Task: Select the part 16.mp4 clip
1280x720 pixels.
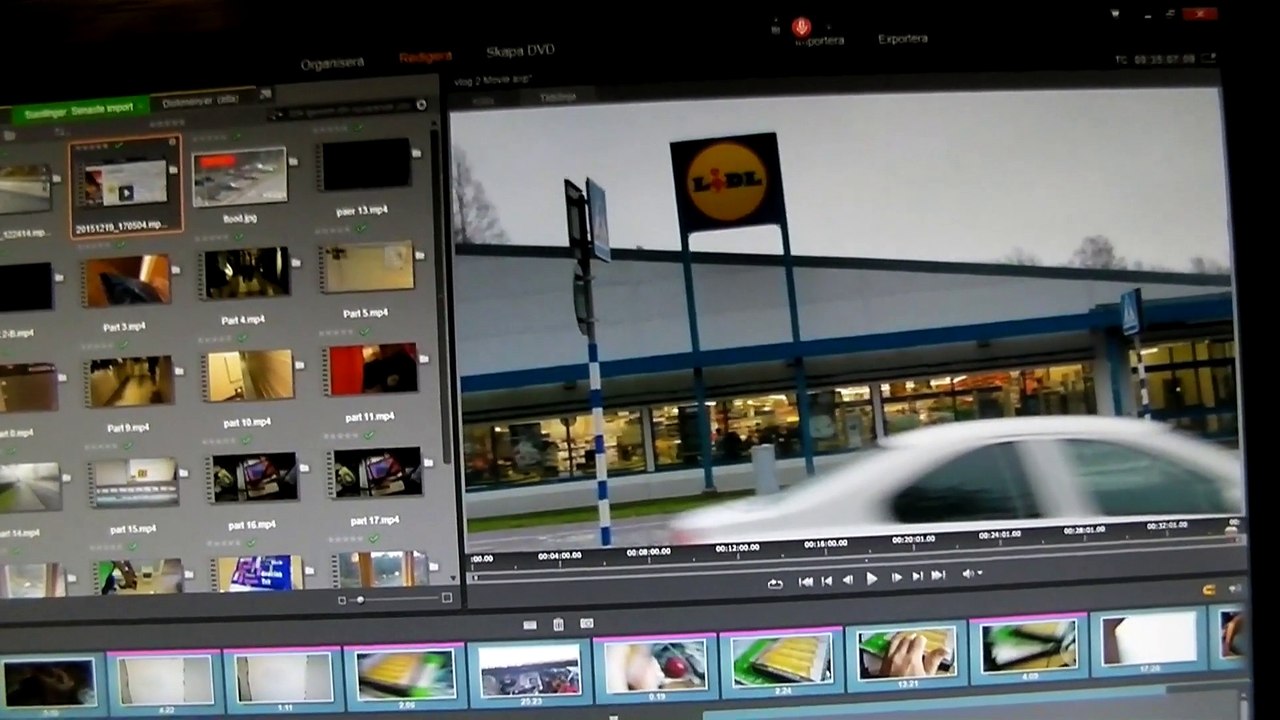Action: (x=252, y=478)
